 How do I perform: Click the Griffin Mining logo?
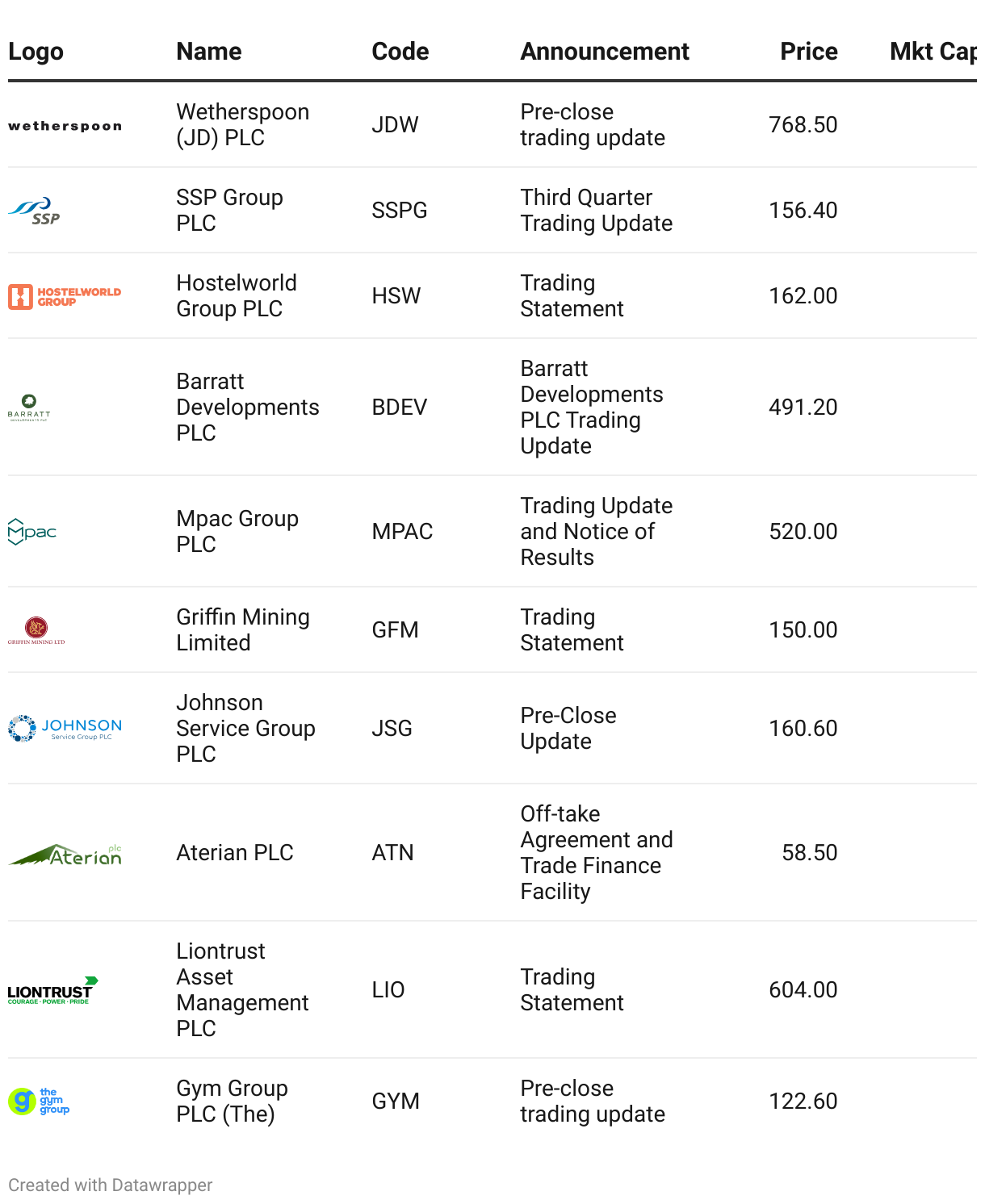[x=36, y=630]
